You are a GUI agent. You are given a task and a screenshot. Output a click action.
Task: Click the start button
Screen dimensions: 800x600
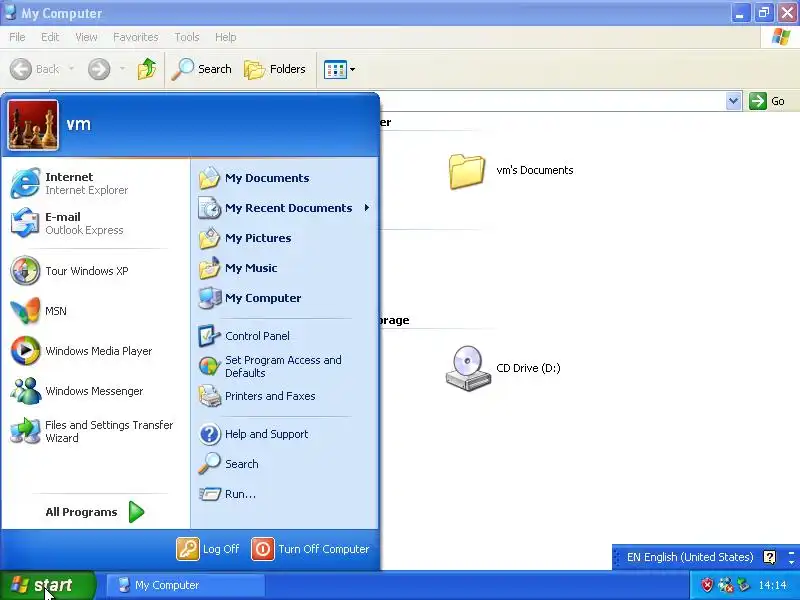tap(47, 585)
